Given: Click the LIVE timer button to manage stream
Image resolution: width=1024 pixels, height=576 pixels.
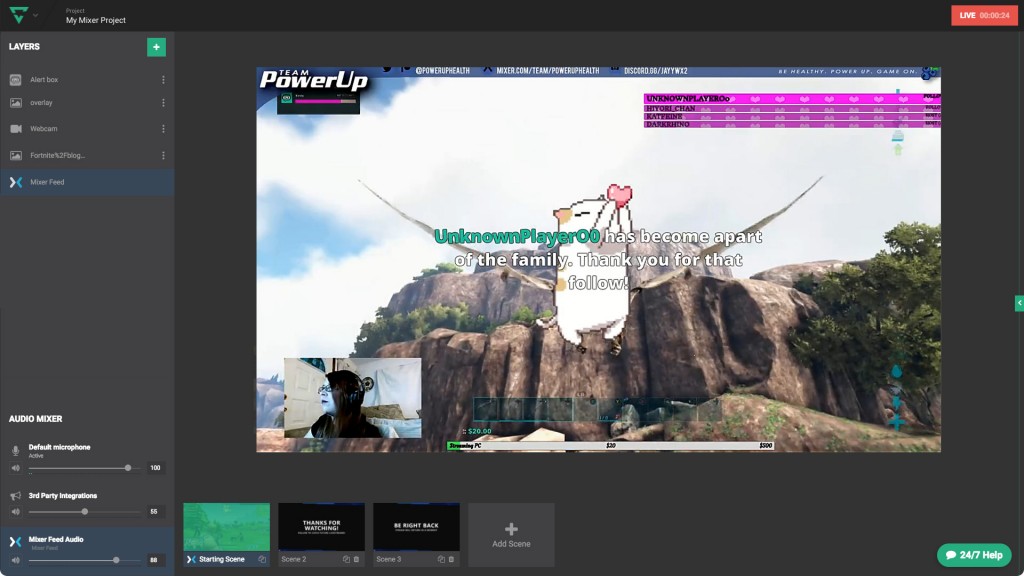Looking at the screenshot, I should pyautogui.click(x=984, y=15).
